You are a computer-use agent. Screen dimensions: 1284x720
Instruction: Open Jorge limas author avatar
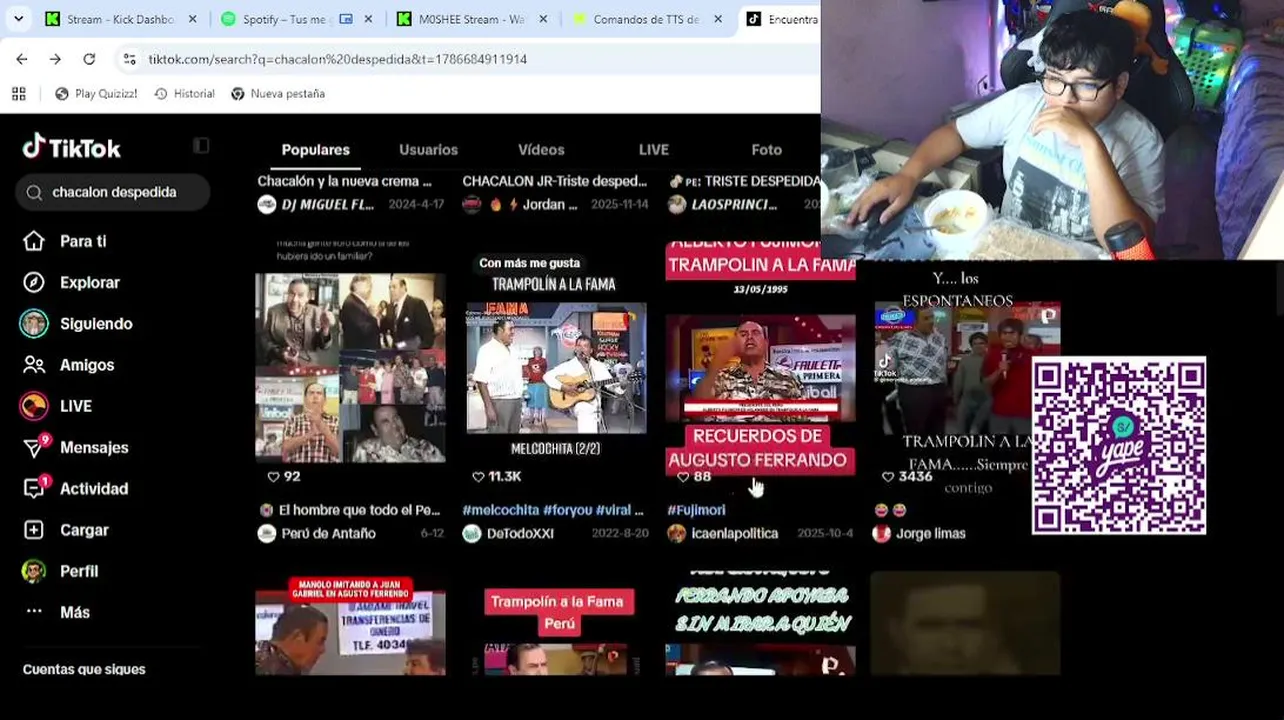882,533
